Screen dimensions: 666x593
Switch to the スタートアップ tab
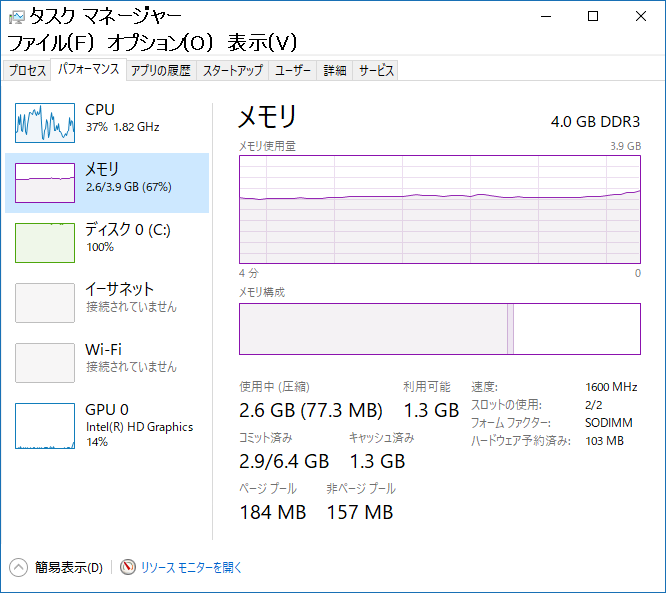pyautogui.click(x=232, y=70)
